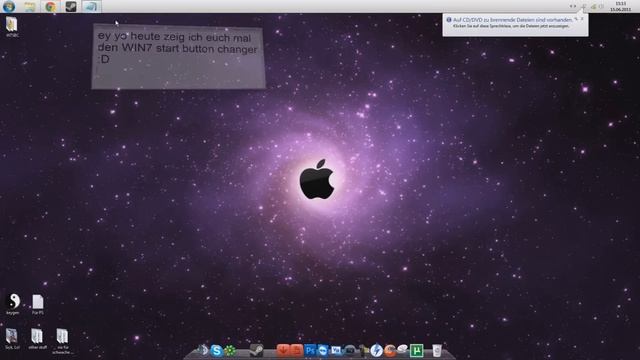Launch uTorrent from the dock
Screen dimensions: 640x360
[x=416, y=350]
